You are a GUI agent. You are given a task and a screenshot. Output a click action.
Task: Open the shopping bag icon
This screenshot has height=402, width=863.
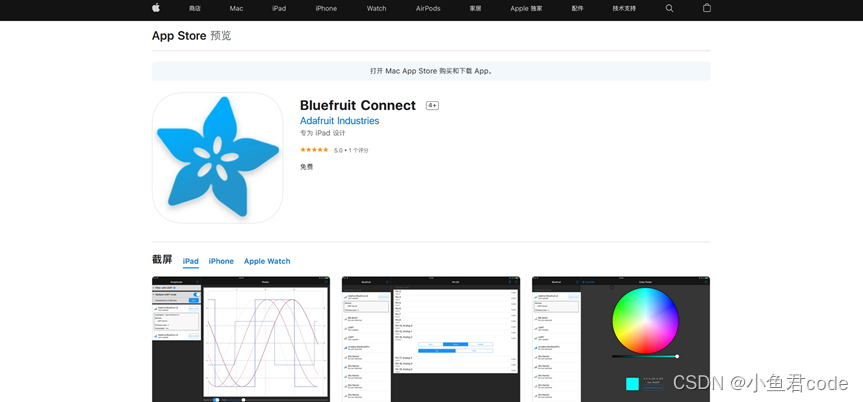point(707,8)
